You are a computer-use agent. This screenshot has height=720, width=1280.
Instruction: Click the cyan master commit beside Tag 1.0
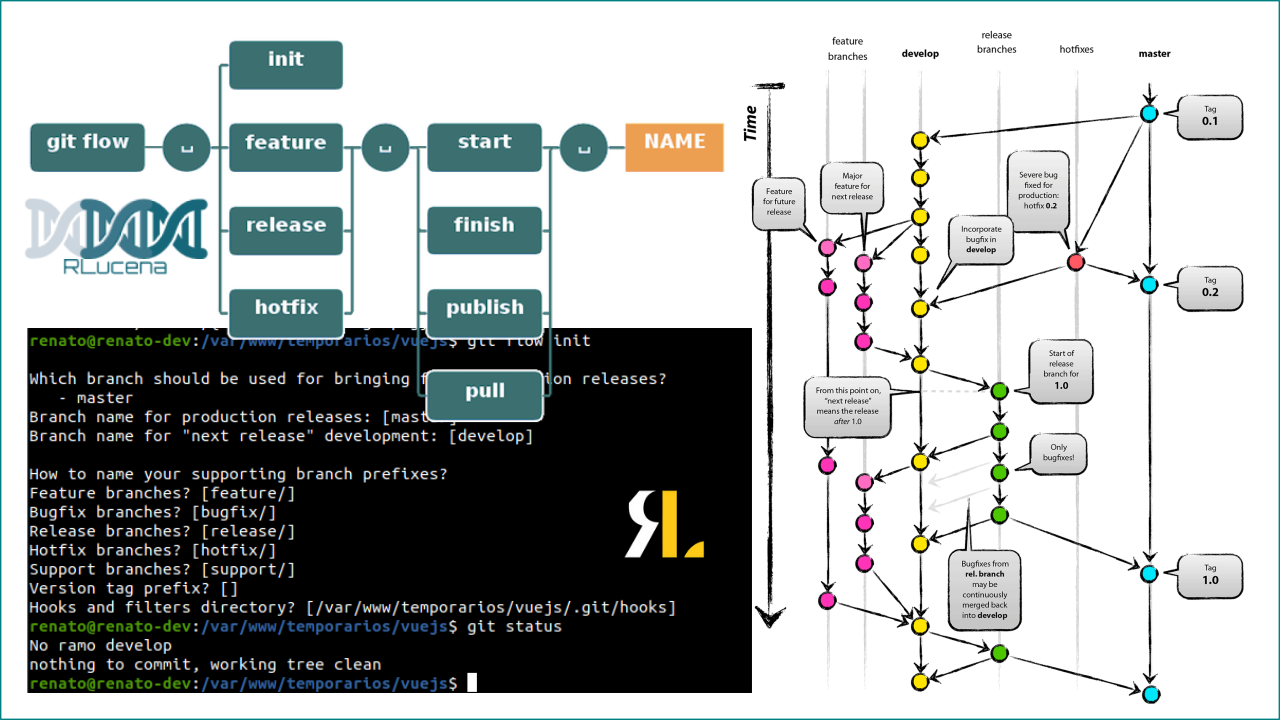[1149, 574]
